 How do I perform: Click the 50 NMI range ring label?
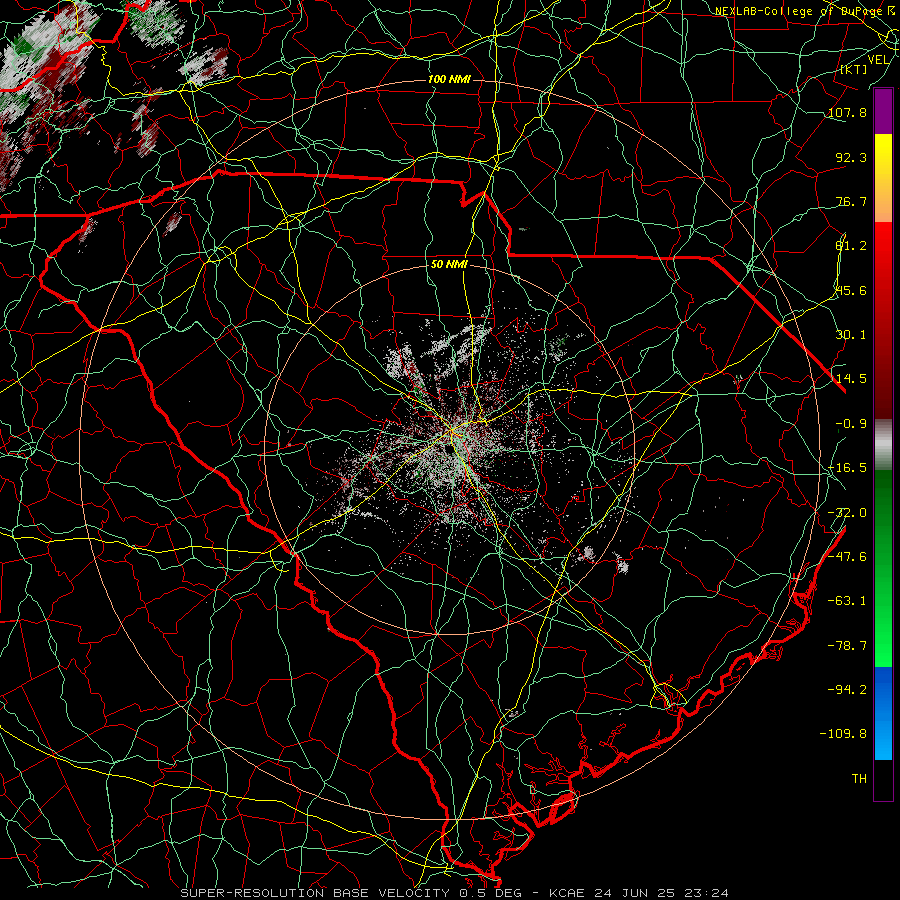[449, 265]
